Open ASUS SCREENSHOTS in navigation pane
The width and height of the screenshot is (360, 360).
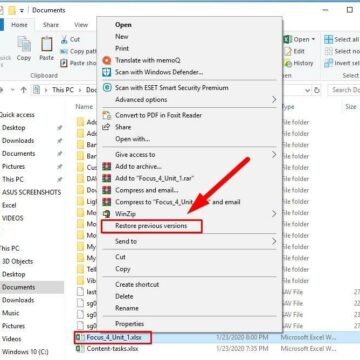pyautogui.click(x=32, y=192)
